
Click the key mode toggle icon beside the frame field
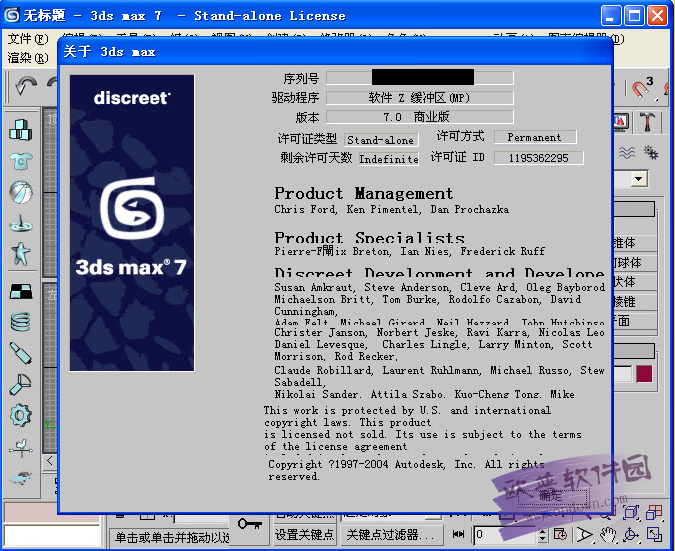point(459,534)
